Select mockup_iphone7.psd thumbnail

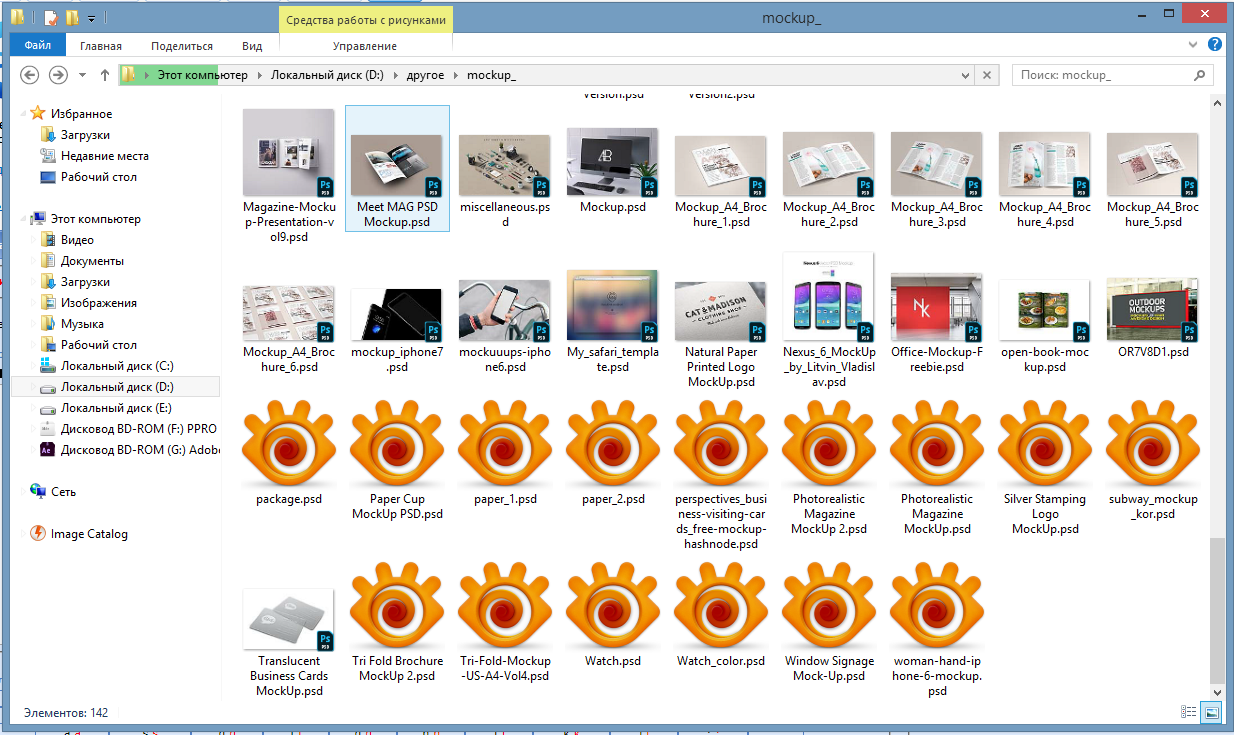pos(397,314)
